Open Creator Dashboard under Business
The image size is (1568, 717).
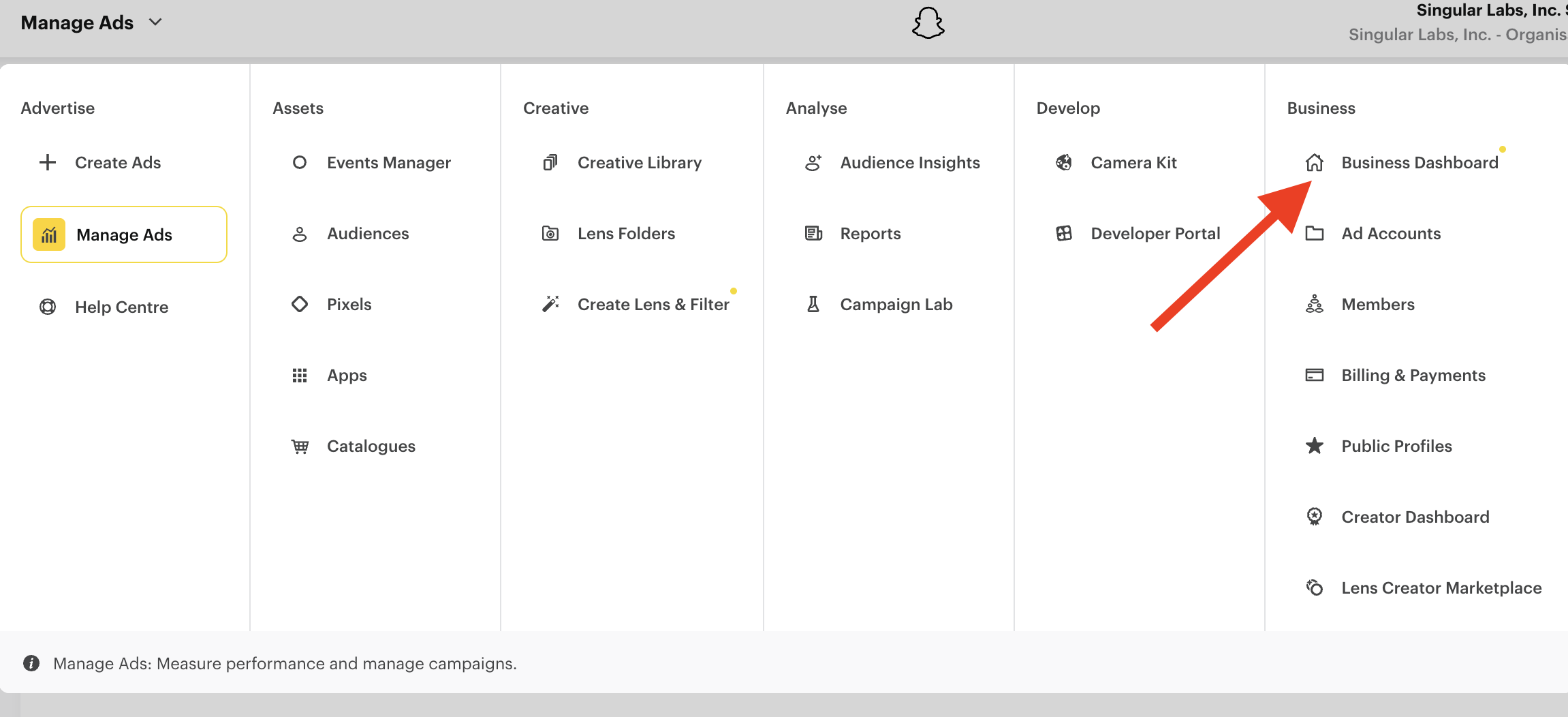click(x=1415, y=517)
